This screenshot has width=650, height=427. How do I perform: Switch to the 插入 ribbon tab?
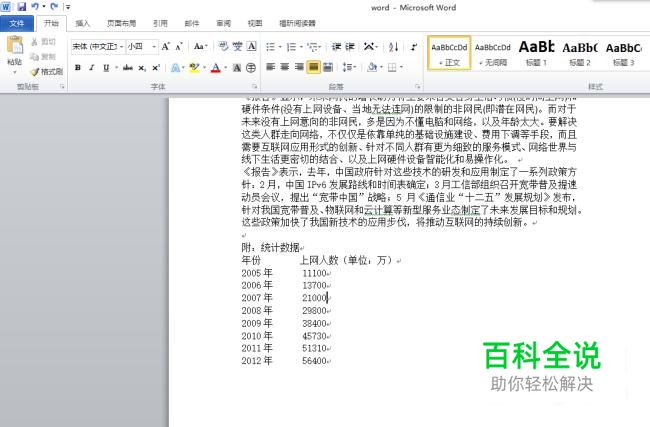[x=82, y=22]
